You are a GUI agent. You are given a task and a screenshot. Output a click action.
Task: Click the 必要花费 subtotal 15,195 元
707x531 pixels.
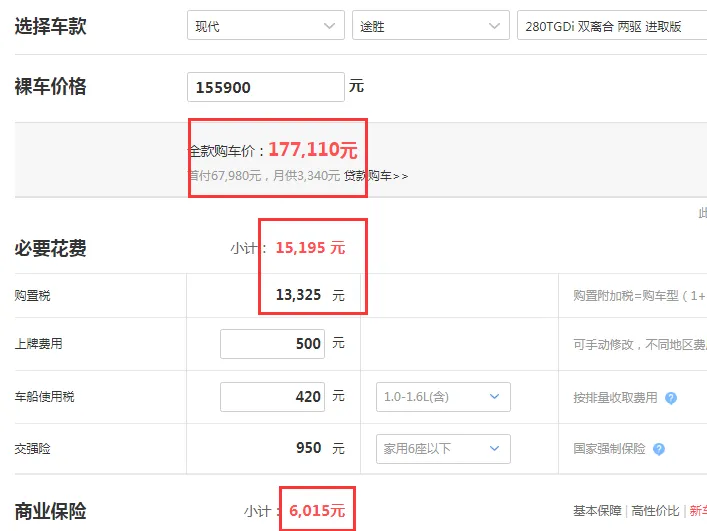point(310,247)
